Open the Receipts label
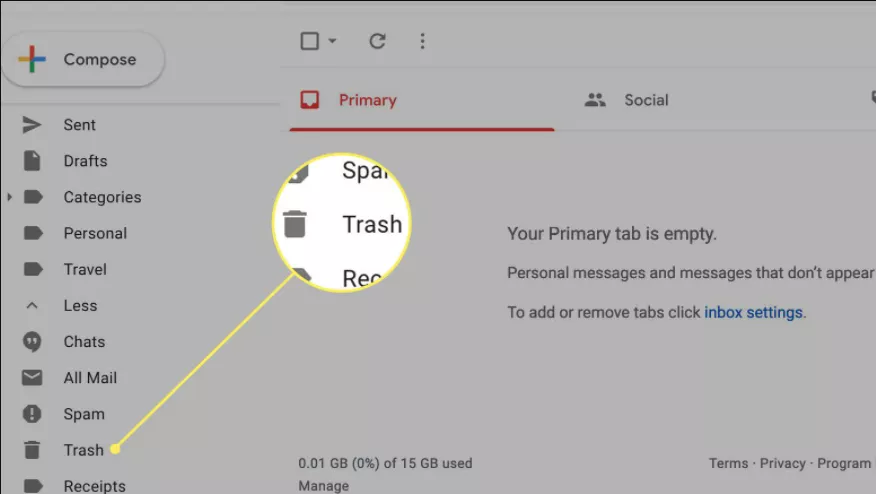This screenshot has width=876, height=494. [x=94, y=486]
